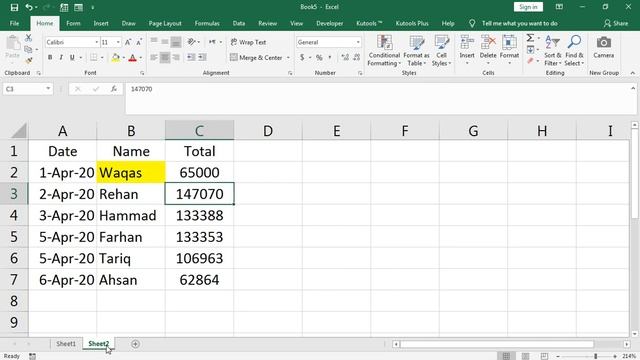The width and height of the screenshot is (640, 360).
Task: Open the Format as Table menu
Action: click(416, 51)
